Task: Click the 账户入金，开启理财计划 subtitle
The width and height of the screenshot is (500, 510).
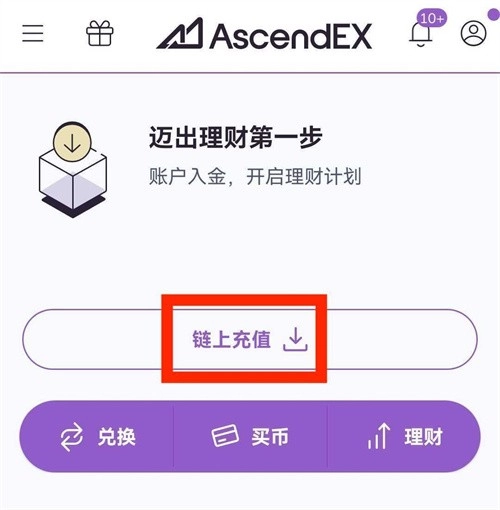Action: click(255, 177)
